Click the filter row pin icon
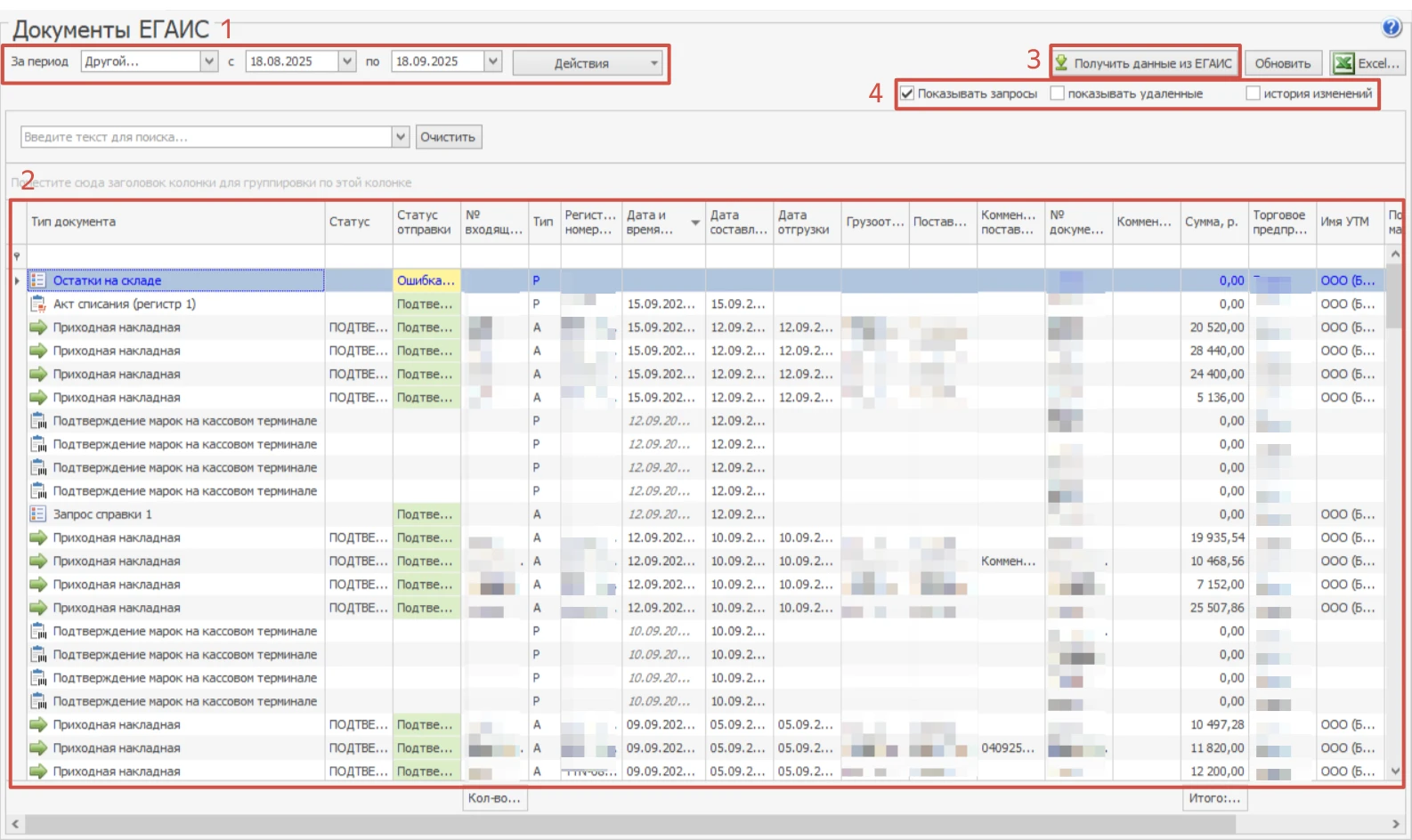Screen dimensions: 1412x840 17,257
